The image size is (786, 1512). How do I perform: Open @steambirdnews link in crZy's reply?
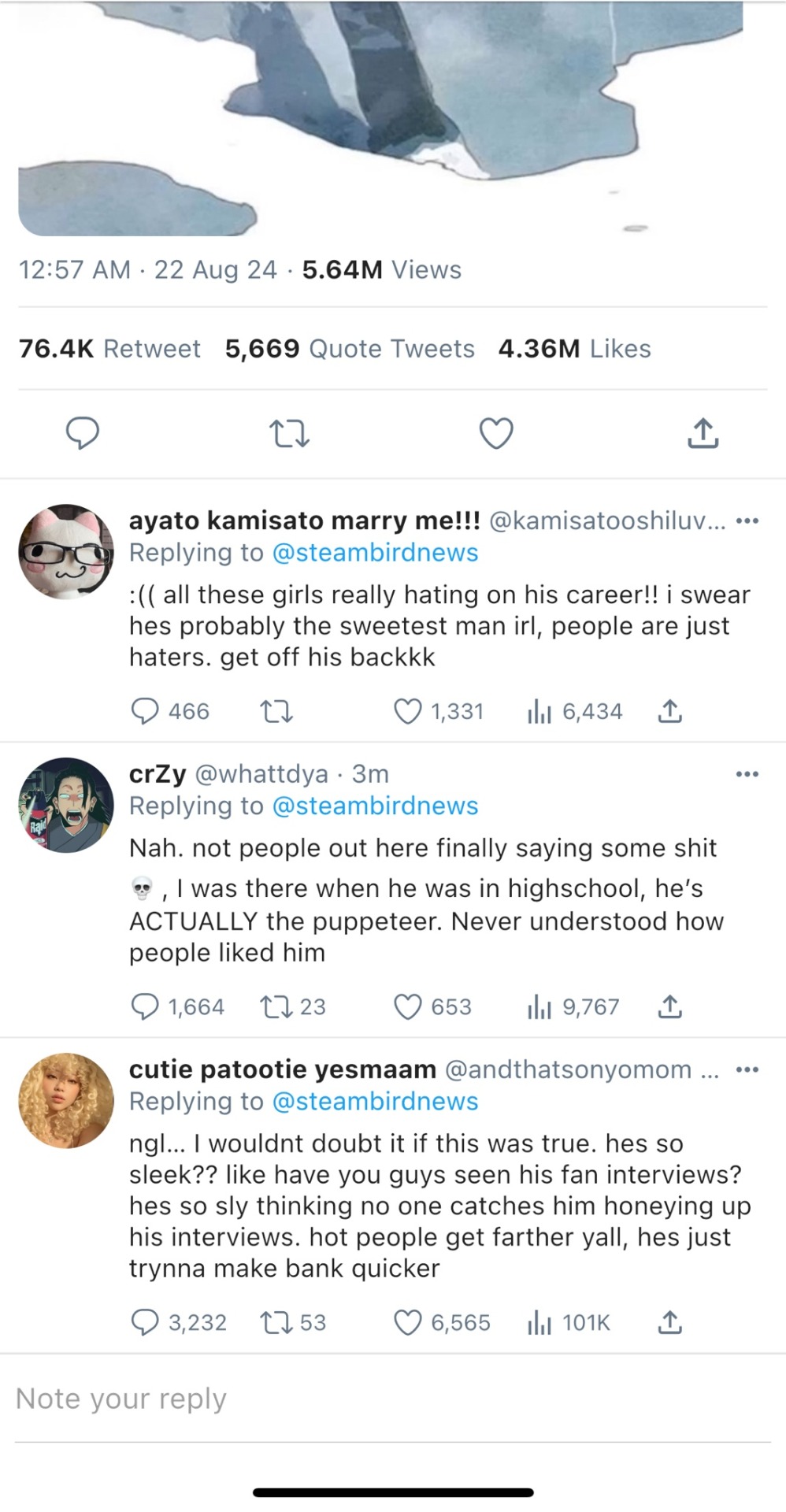pyautogui.click(x=375, y=806)
